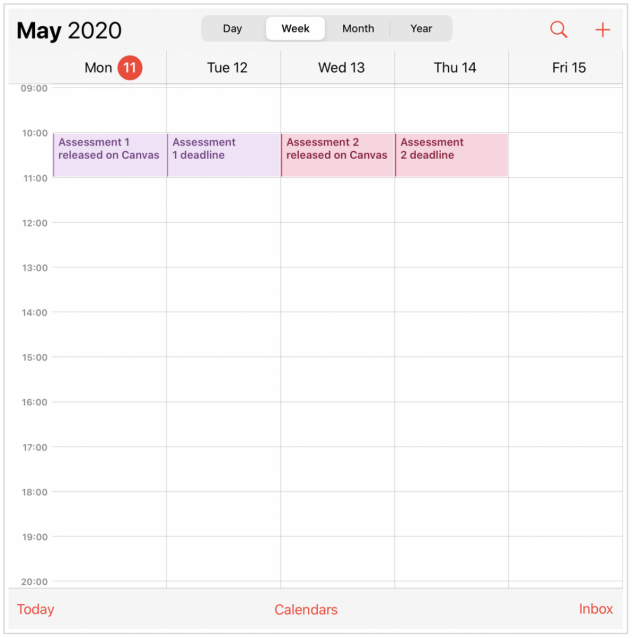Select Wed 13 day header
This screenshot has height=638, width=633.
point(341,68)
